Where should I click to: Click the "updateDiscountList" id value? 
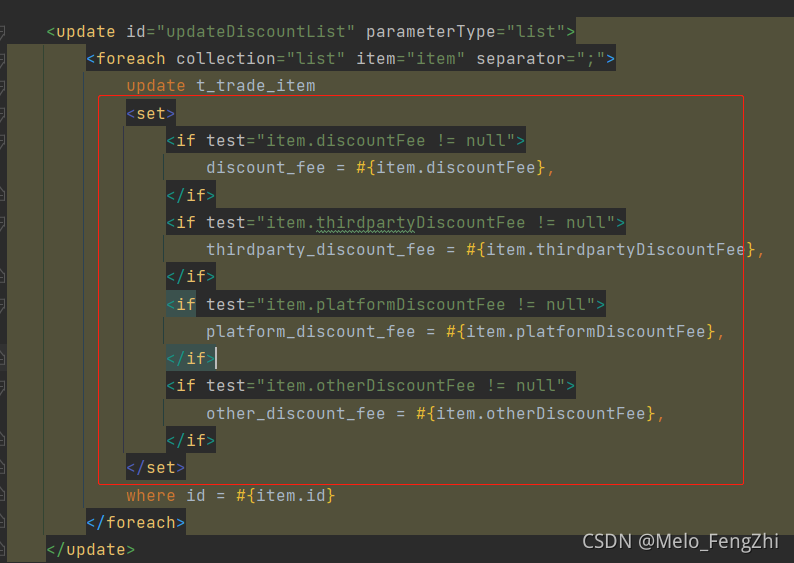click(x=255, y=31)
